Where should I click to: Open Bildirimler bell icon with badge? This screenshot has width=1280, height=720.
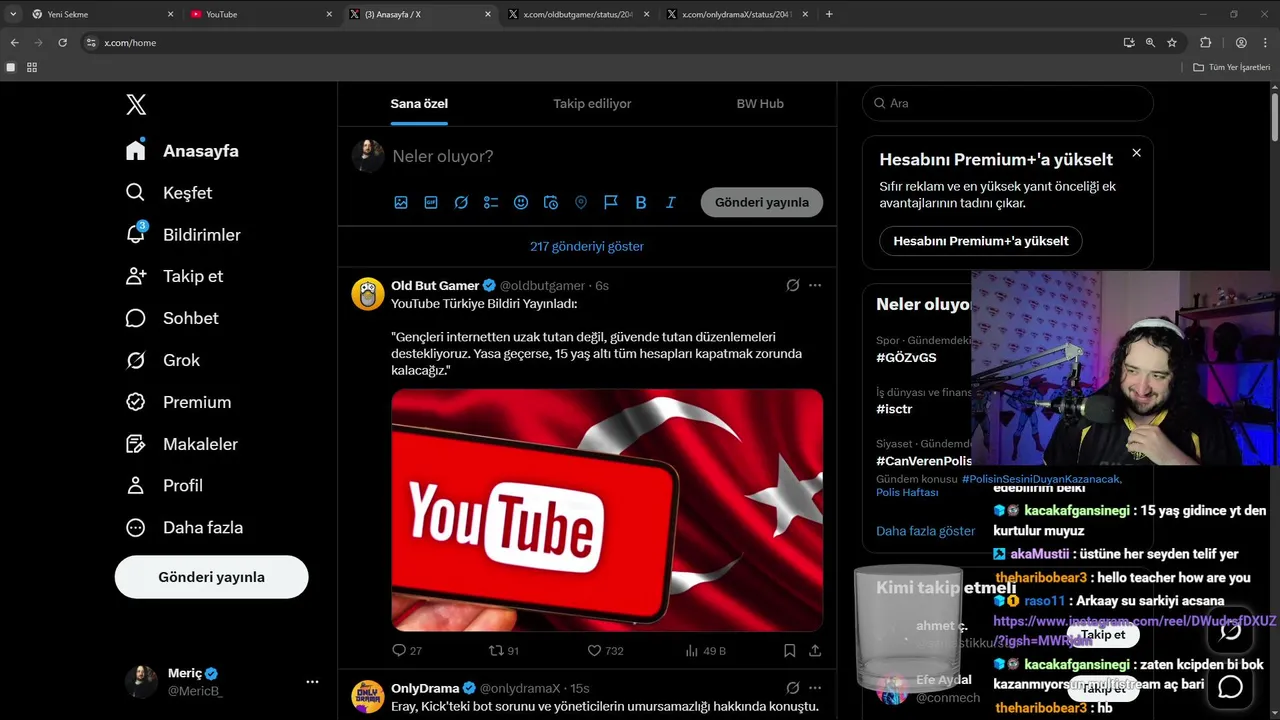tap(136, 234)
